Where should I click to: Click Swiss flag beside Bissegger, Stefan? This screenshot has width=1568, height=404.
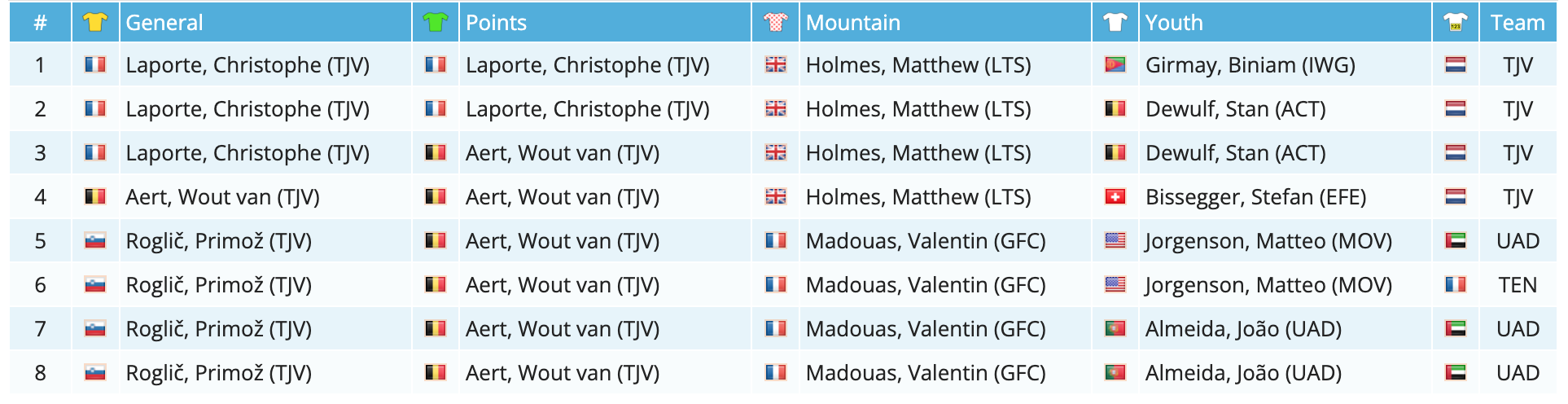1115,197
